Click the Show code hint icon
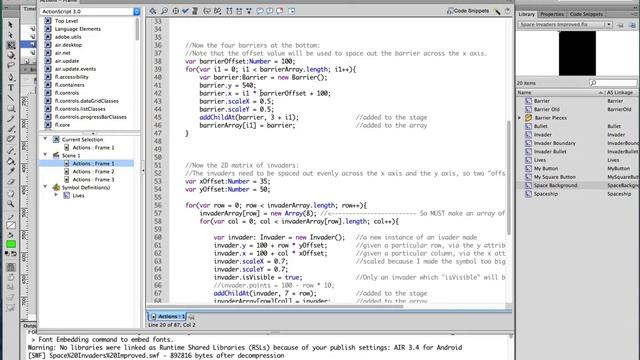 tap(207, 11)
